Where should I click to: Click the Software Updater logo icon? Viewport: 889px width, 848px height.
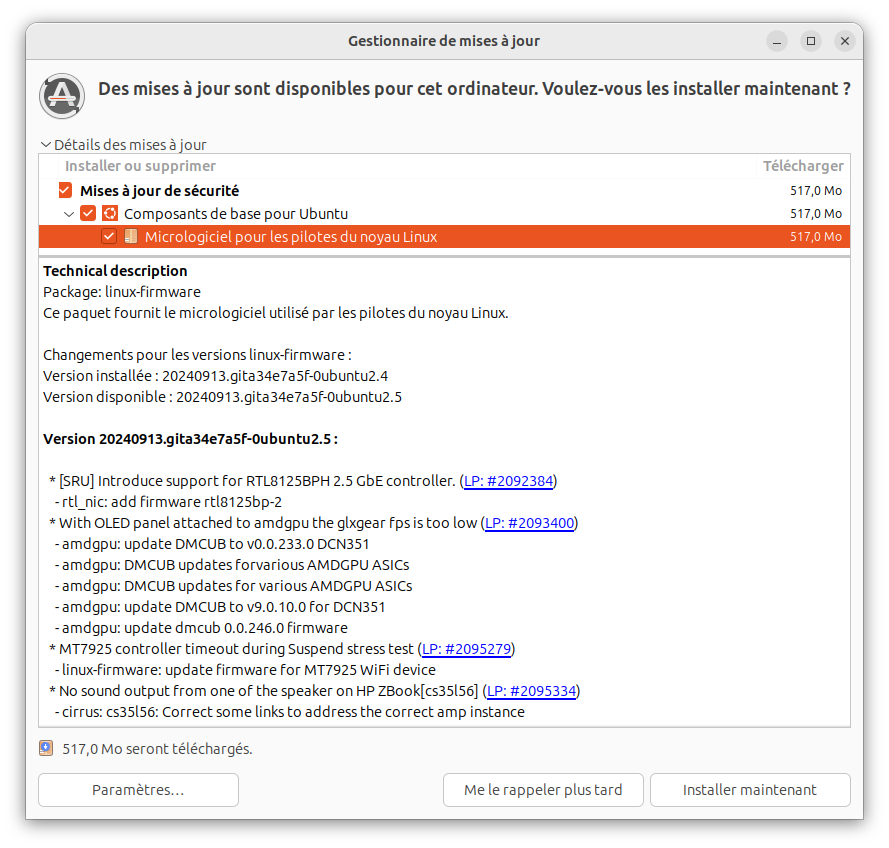tap(62, 96)
